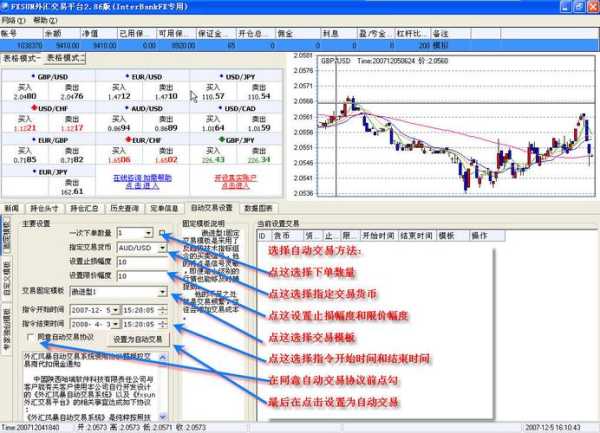Click the blue dot icon beside EUR/JPY
This screenshot has height=433, width=600.
34,171
